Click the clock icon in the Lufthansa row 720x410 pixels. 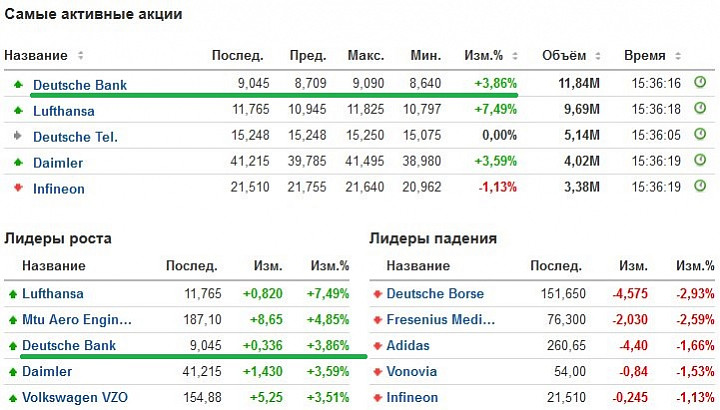click(x=700, y=108)
